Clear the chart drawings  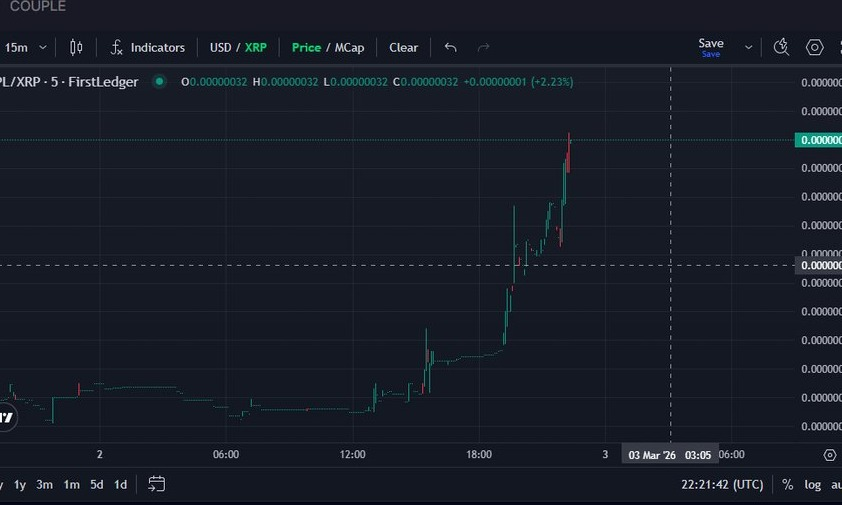(403, 48)
